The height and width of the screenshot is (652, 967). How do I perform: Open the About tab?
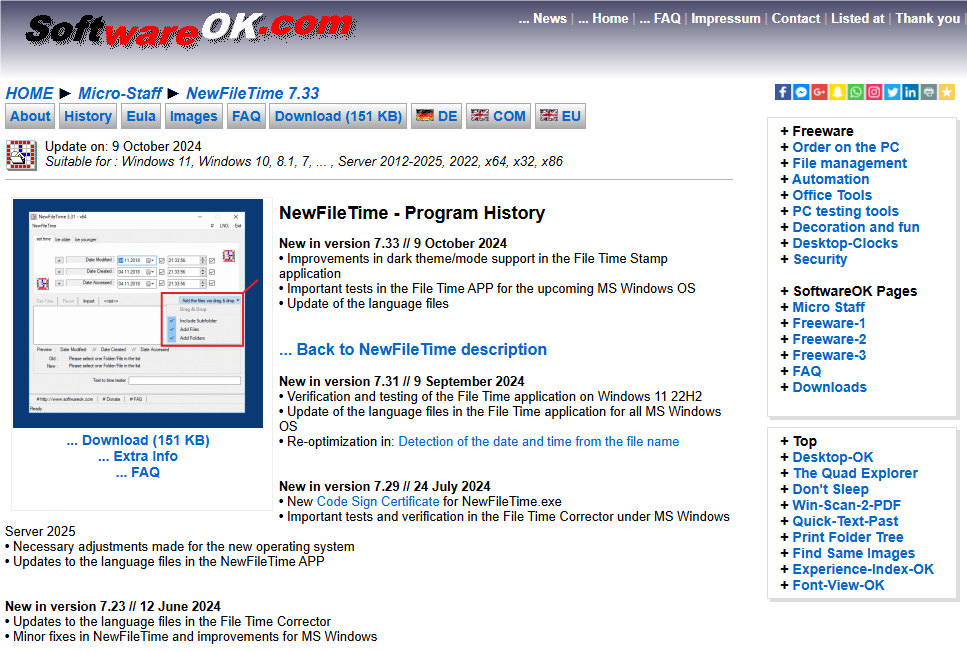pyautogui.click(x=30, y=116)
